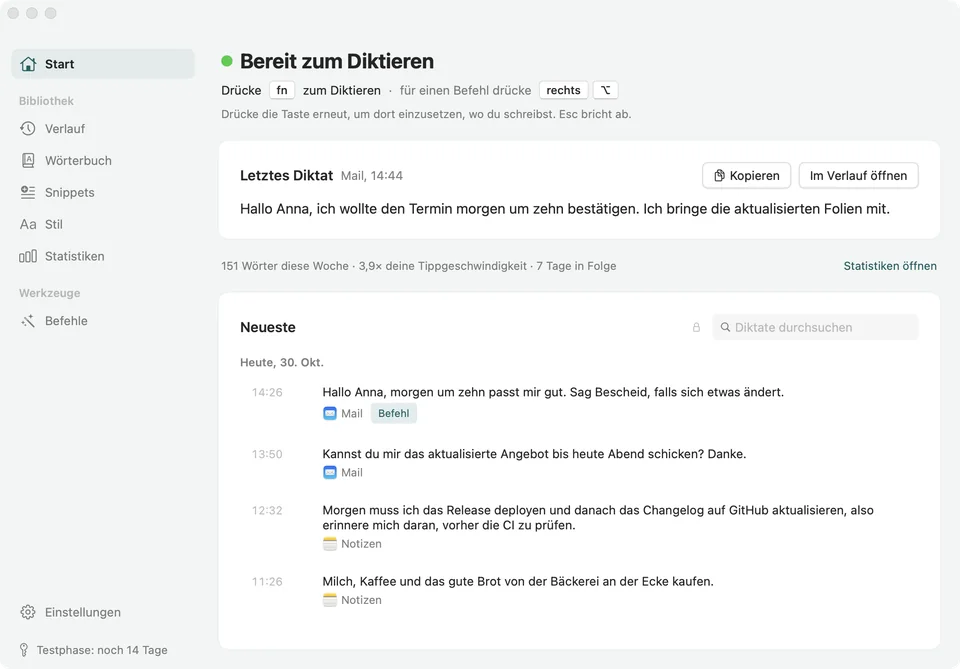960x669 pixels.
Task: Click the dictionary book icon
Action: point(28,160)
